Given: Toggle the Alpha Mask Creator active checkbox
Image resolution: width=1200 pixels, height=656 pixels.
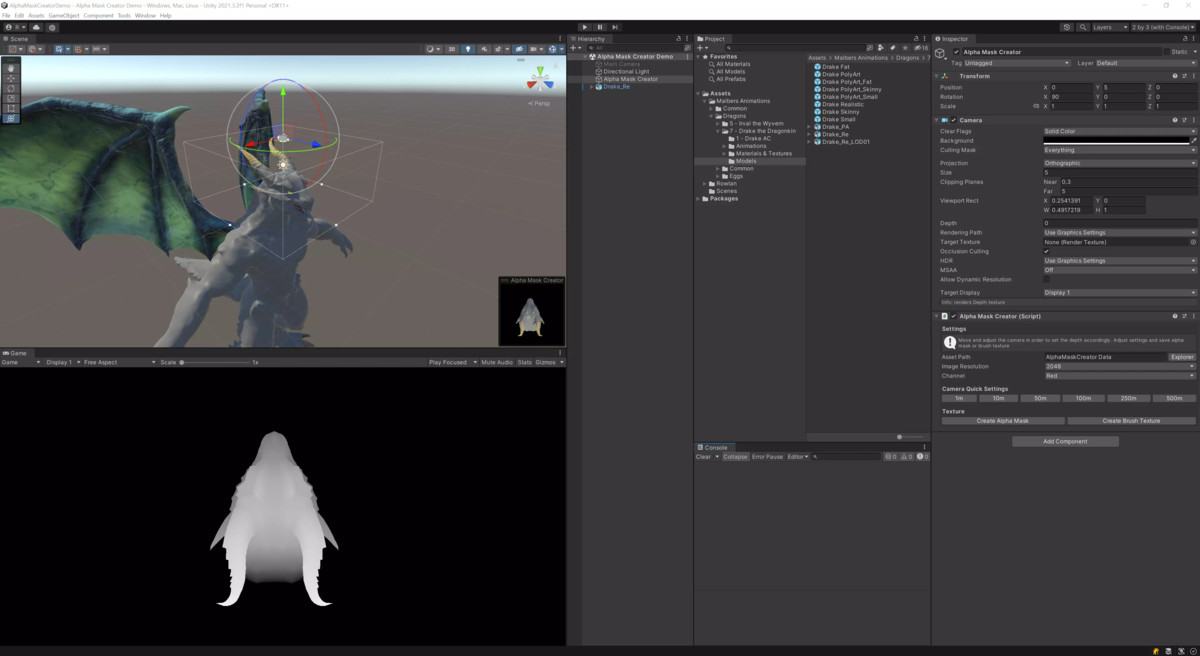Looking at the screenshot, I should pyautogui.click(x=956, y=52).
